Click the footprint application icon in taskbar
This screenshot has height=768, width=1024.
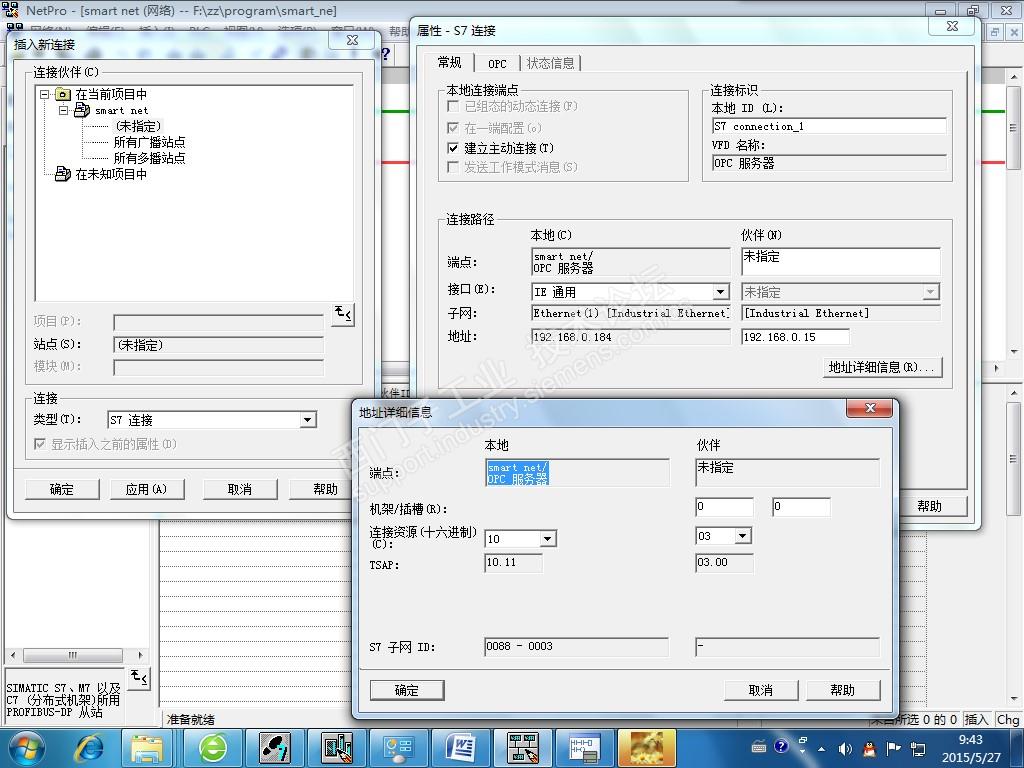coord(274,748)
